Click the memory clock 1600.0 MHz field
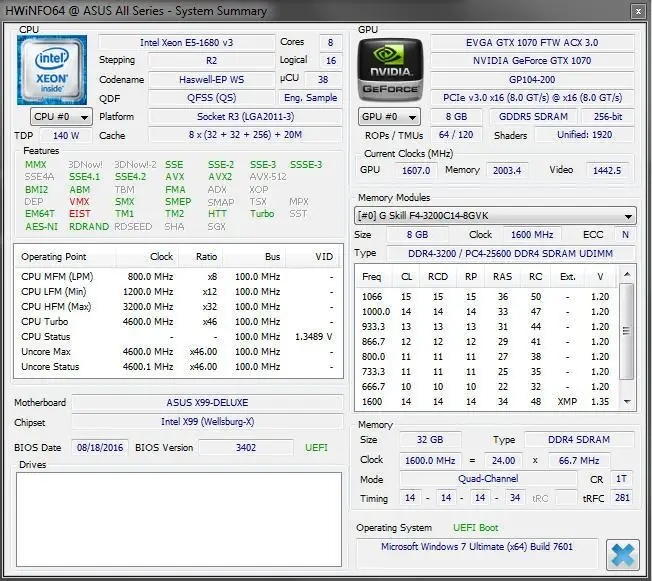This screenshot has width=652, height=581. point(430,461)
